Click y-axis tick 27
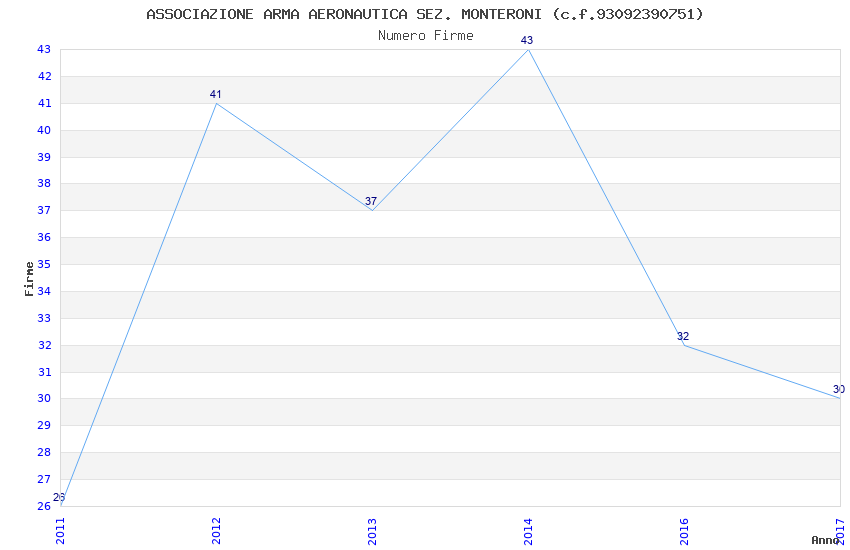 [x=44, y=479]
